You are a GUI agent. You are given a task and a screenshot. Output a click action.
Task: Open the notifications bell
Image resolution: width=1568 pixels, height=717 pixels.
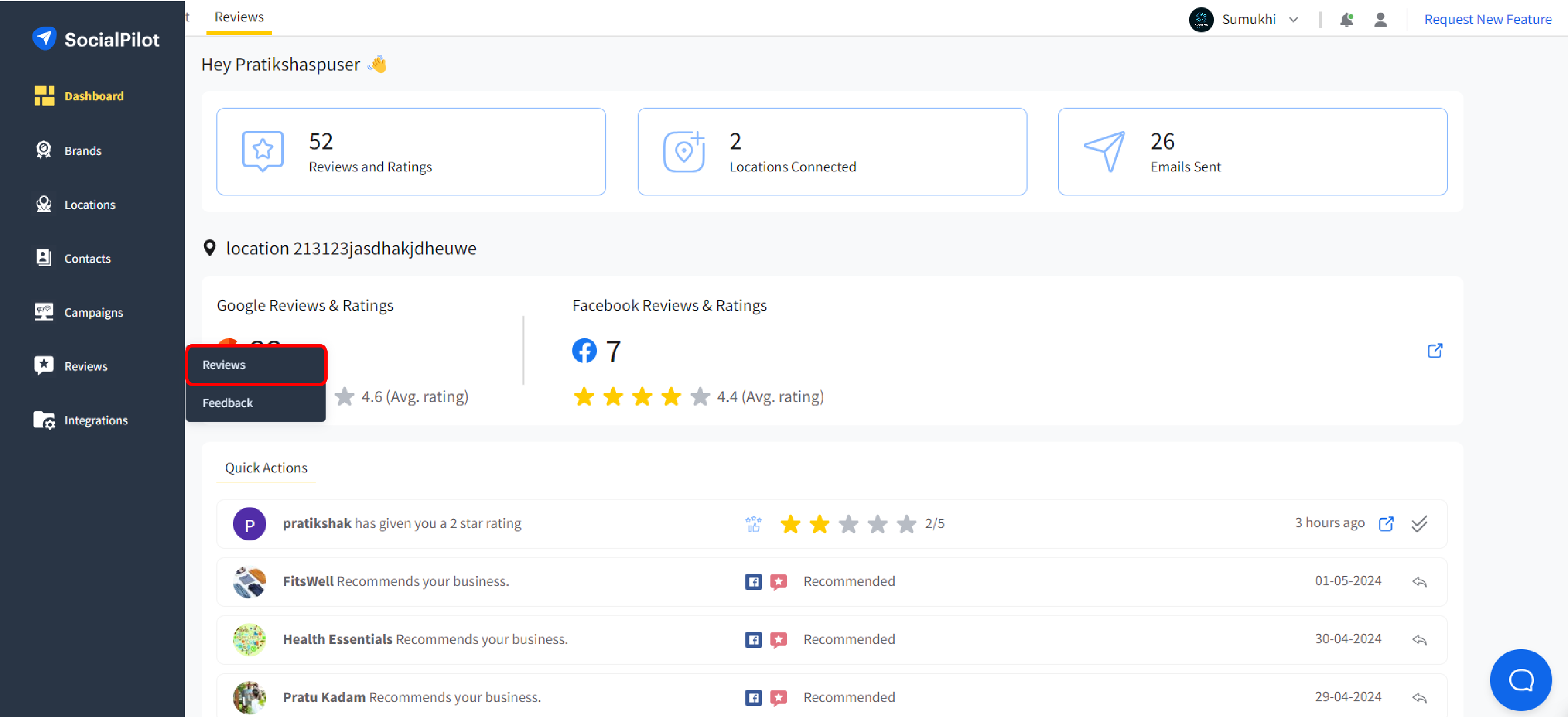[x=1346, y=19]
